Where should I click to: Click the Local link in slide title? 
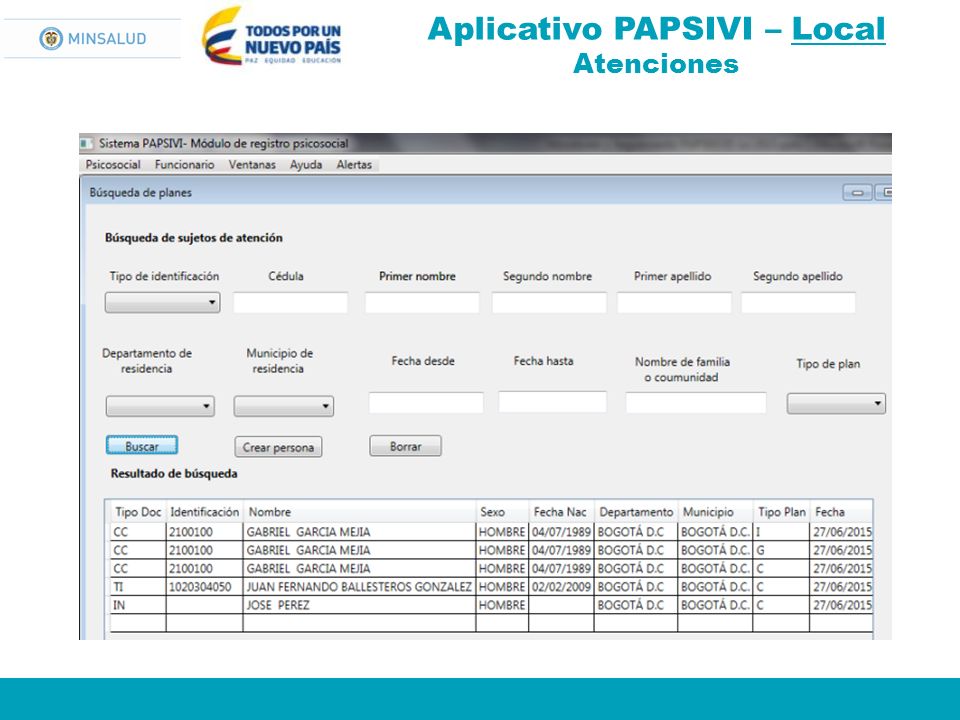click(x=838, y=29)
